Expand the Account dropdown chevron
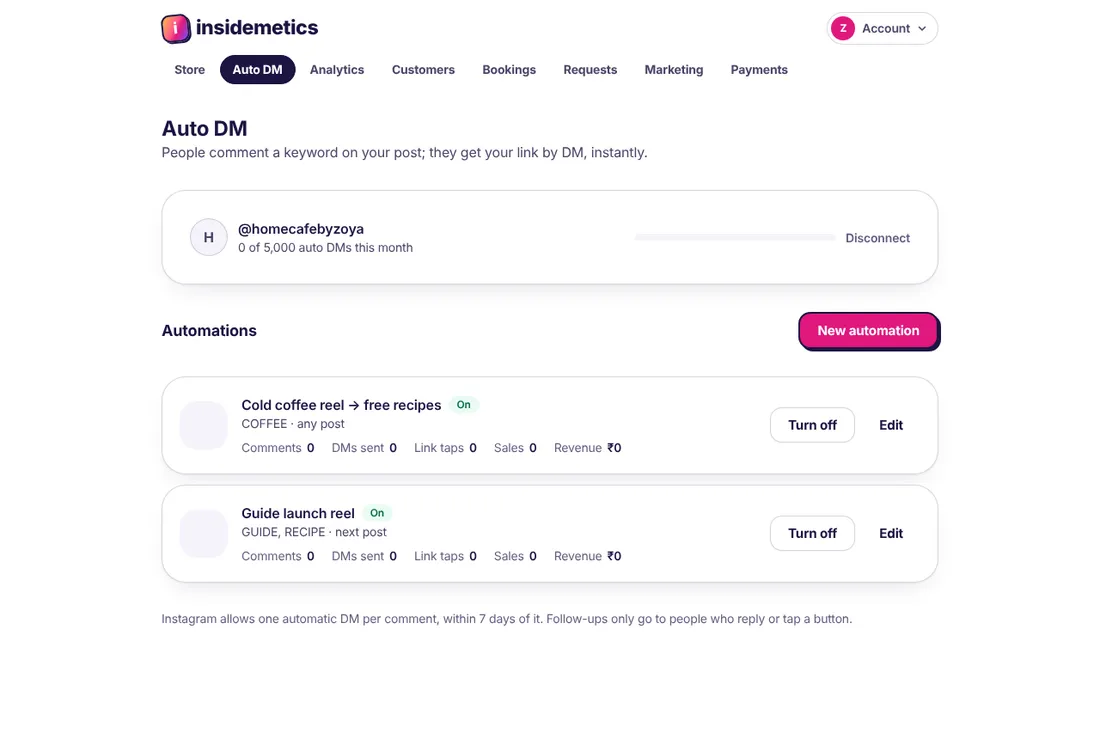The image size is (1100, 739). [x=922, y=29]
